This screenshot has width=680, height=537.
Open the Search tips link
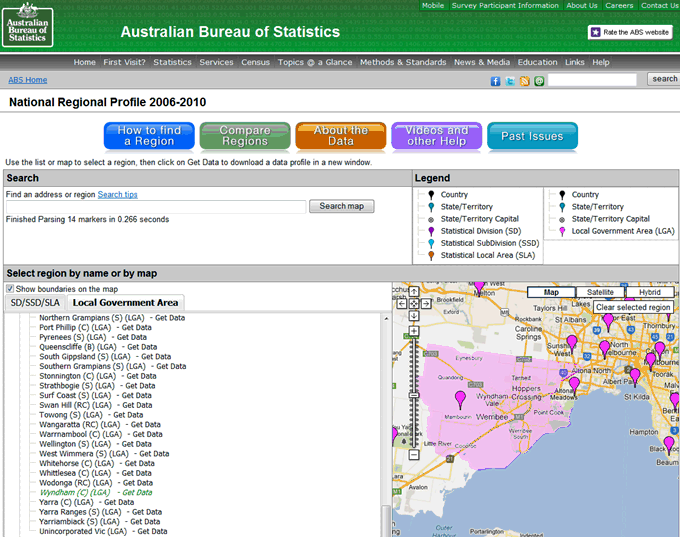coord(118,194)
